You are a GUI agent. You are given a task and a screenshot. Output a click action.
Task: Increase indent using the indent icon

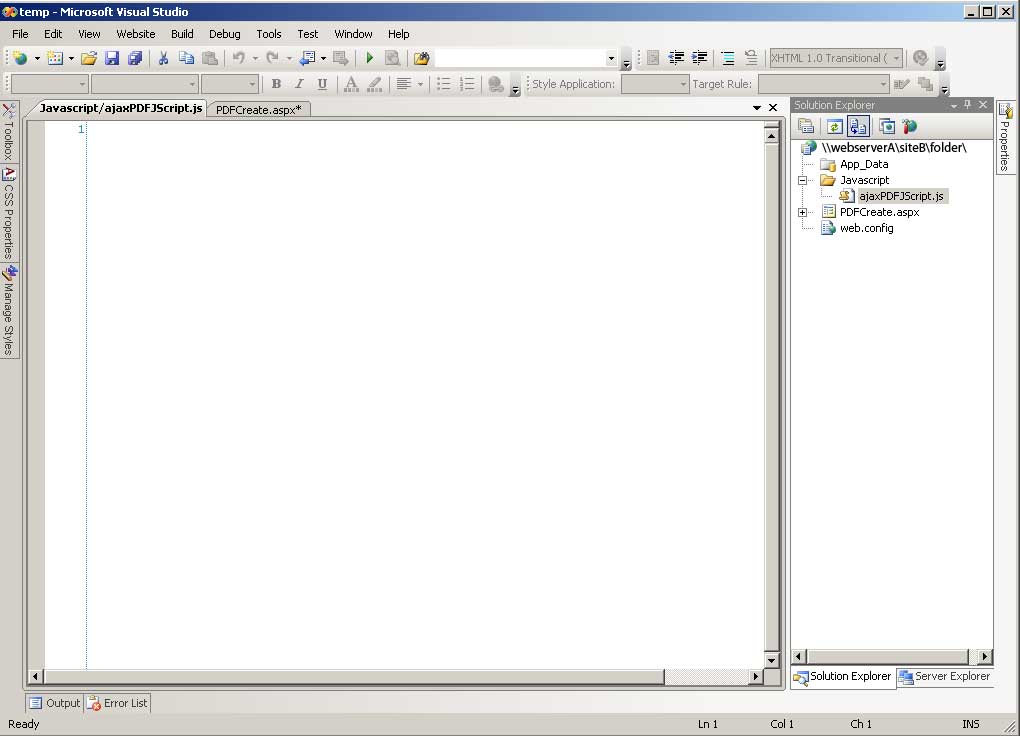coord(699,58)
